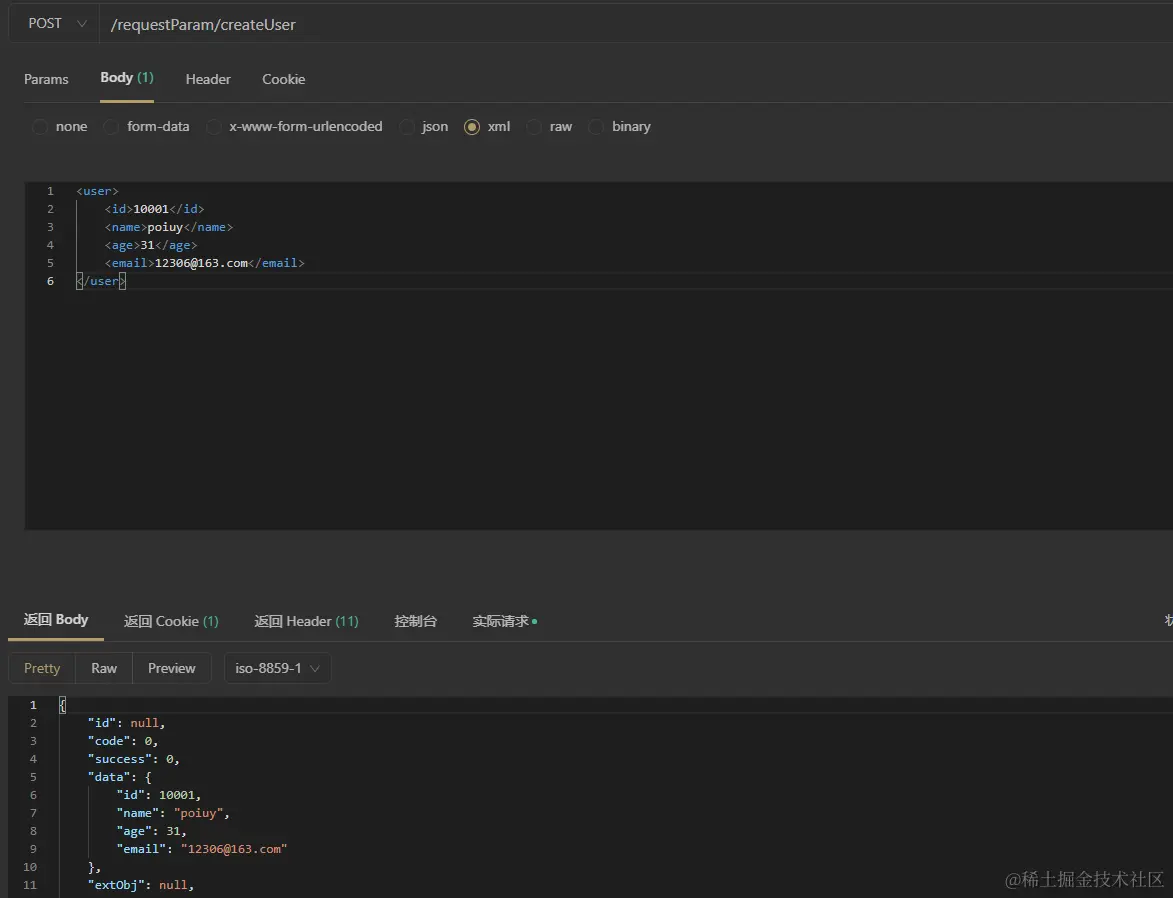Click the <user> opening tag line
The width and height of the screenshot is (1173, 898).
point(97,191)
